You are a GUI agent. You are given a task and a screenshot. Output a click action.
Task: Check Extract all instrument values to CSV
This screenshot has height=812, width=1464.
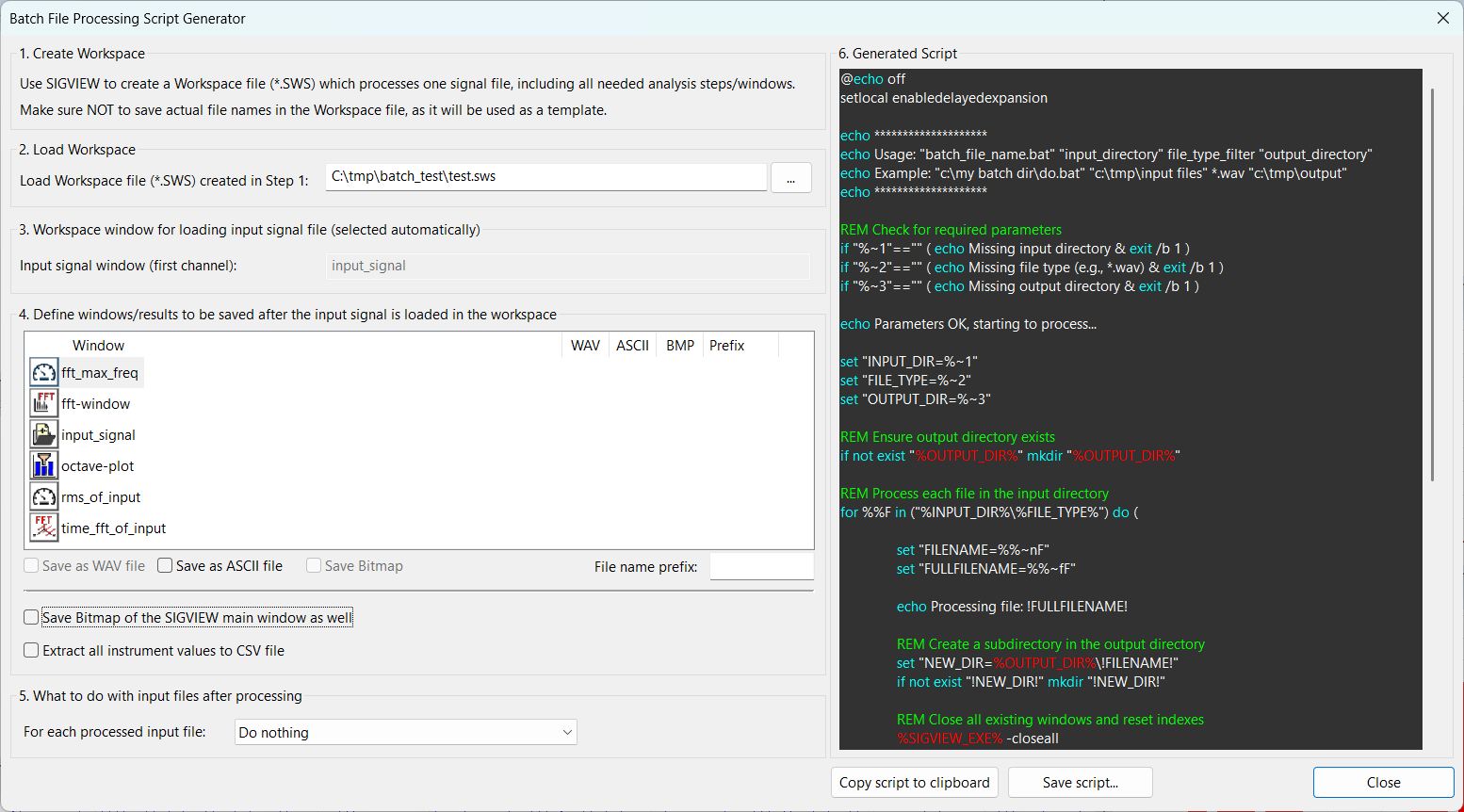(x=32, y=651)
